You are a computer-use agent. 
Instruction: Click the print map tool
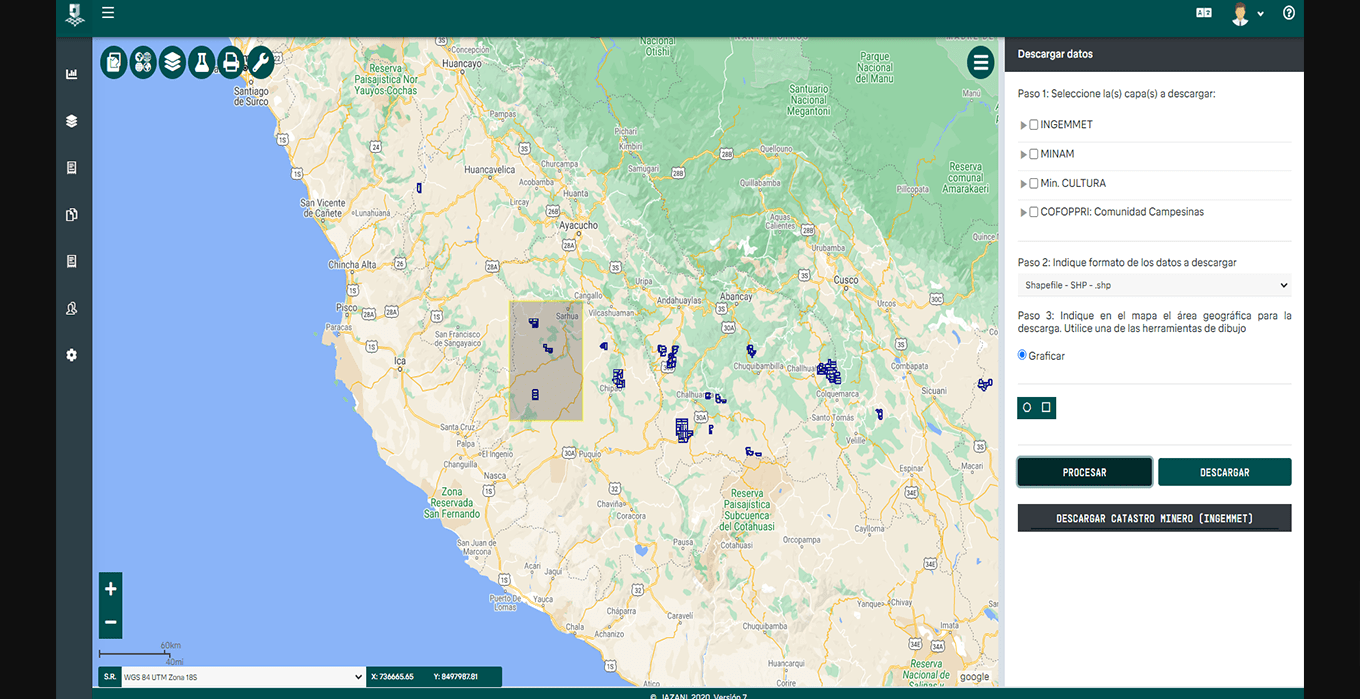tap(231, 62)
